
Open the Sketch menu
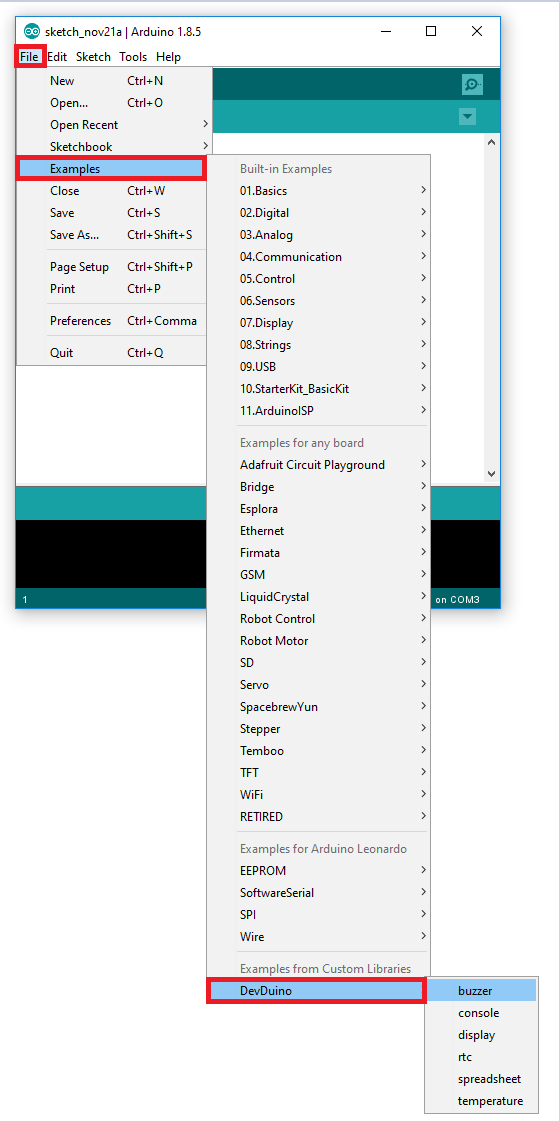click(x=94, y=57)
